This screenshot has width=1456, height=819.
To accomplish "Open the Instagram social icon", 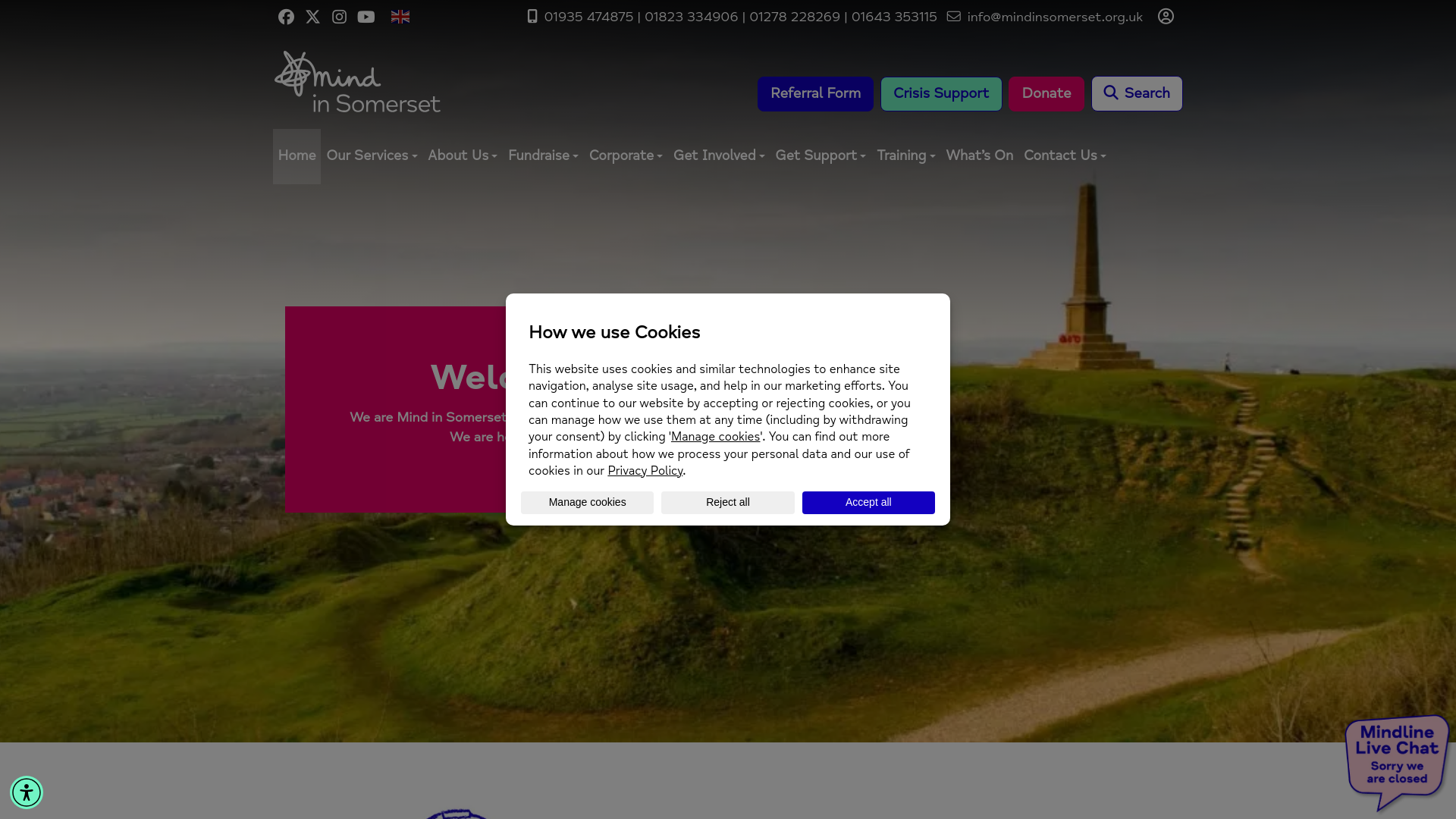I will click(339, 17).
